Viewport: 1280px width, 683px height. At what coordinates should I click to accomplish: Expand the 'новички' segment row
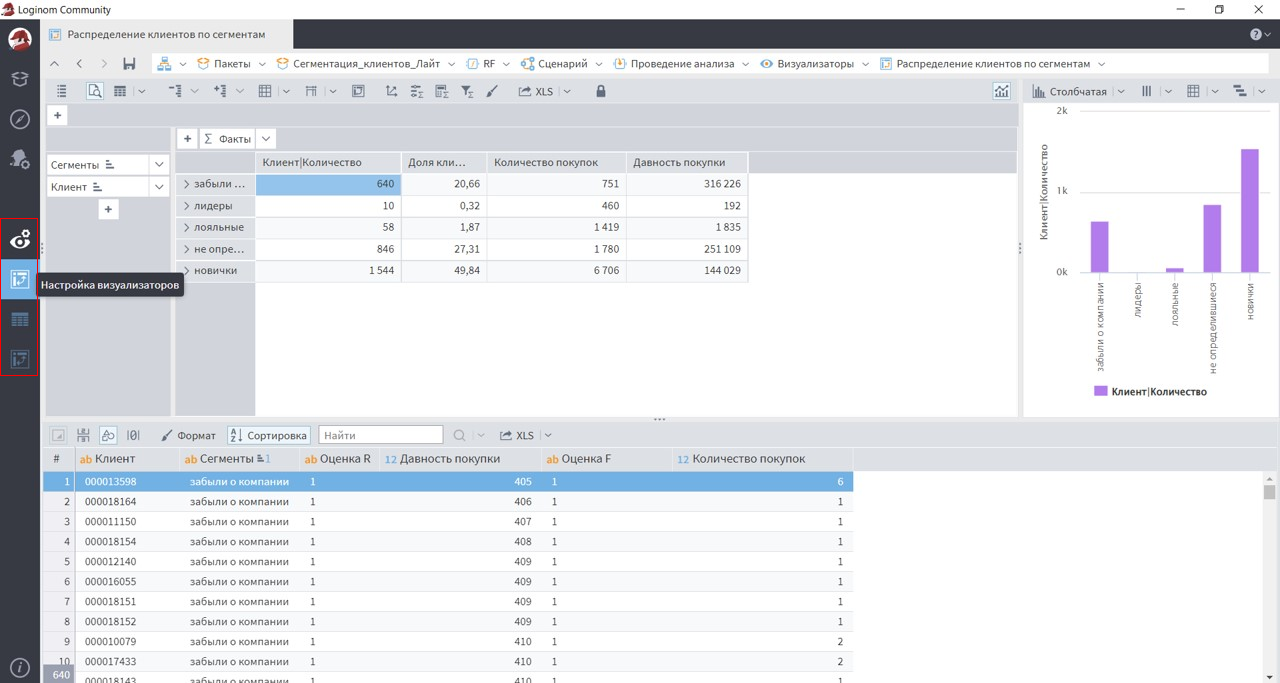click(x=187, y=271)
